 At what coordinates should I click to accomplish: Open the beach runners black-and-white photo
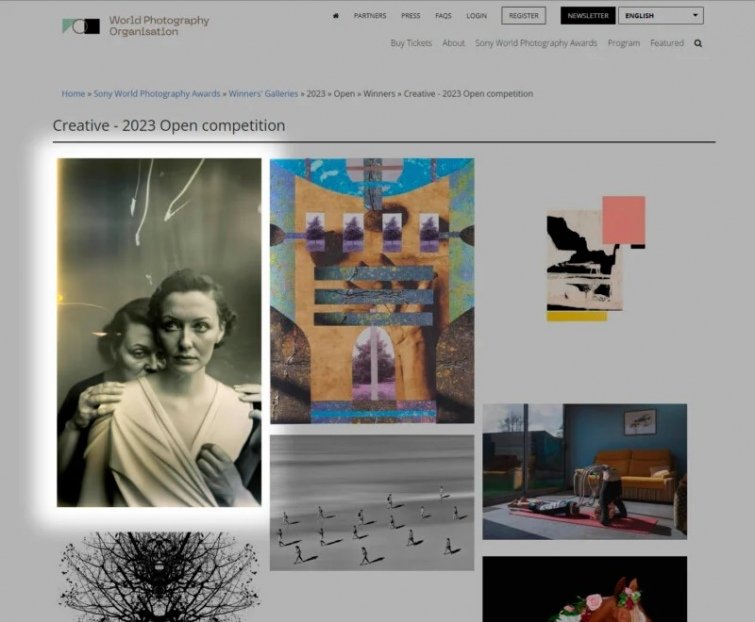(372, 502)
